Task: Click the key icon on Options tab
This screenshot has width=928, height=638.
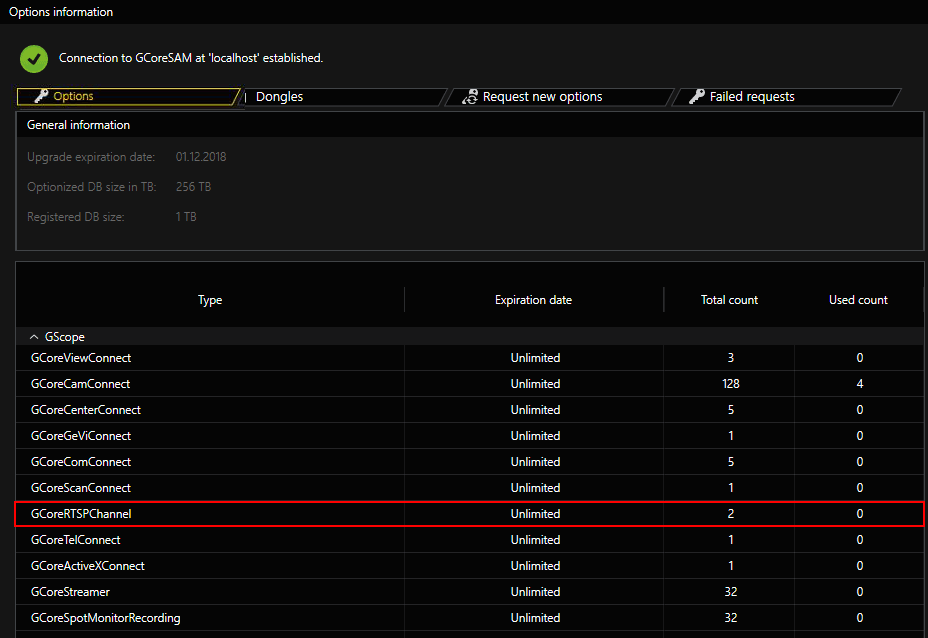Action: pos(41,96)
